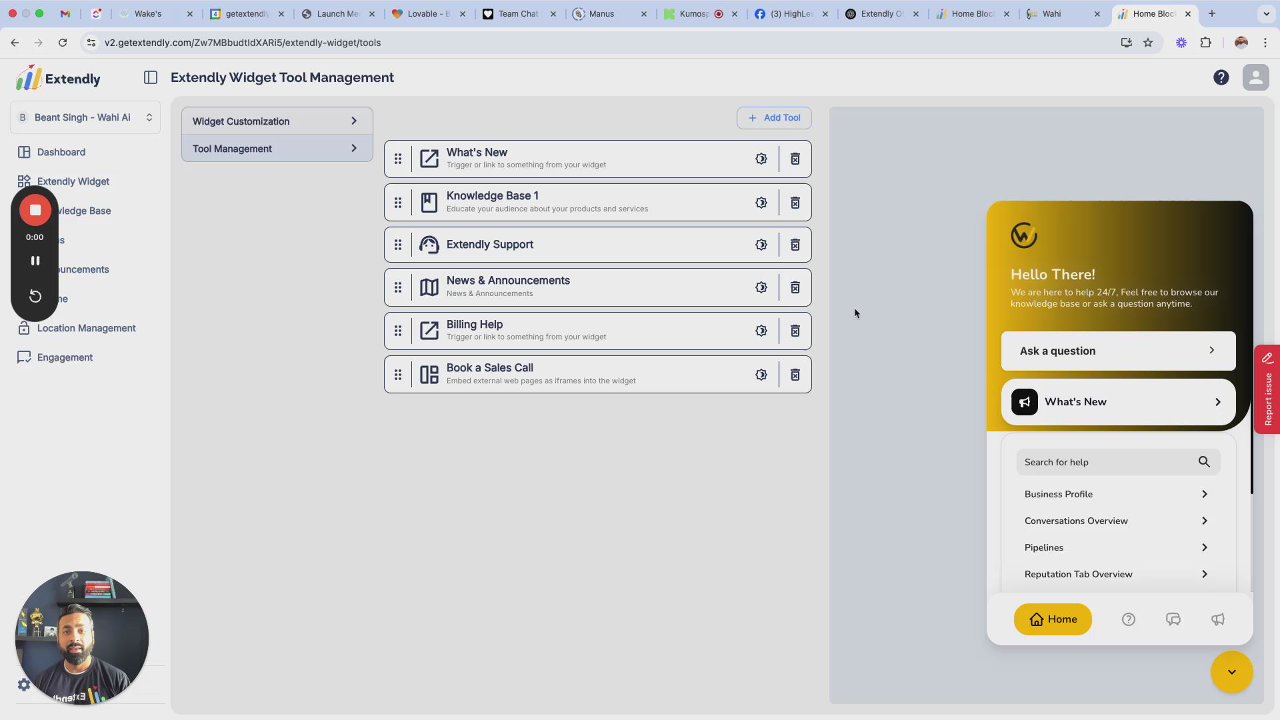The width and height of the screenshot is (1280, 720).
Task: Open the widget help tab icon
Action: 1128,619
